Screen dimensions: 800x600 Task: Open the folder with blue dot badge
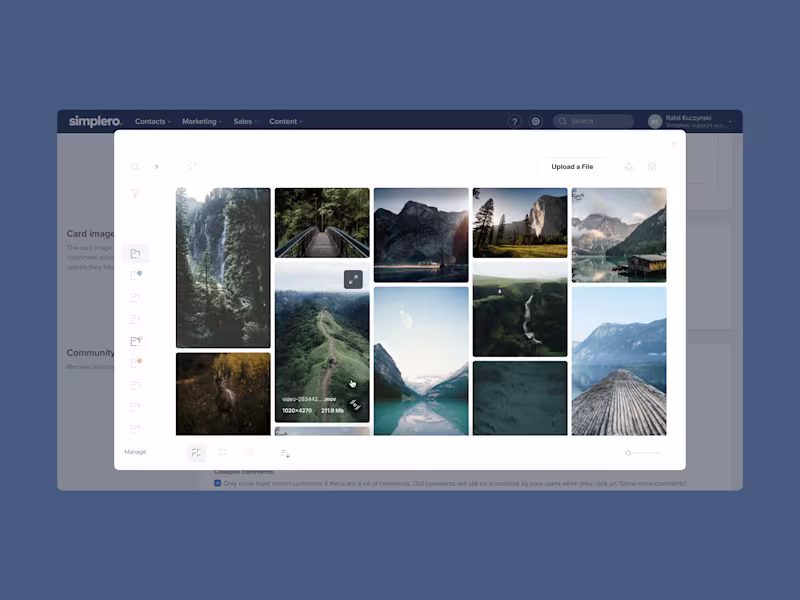tap(136, 276)
